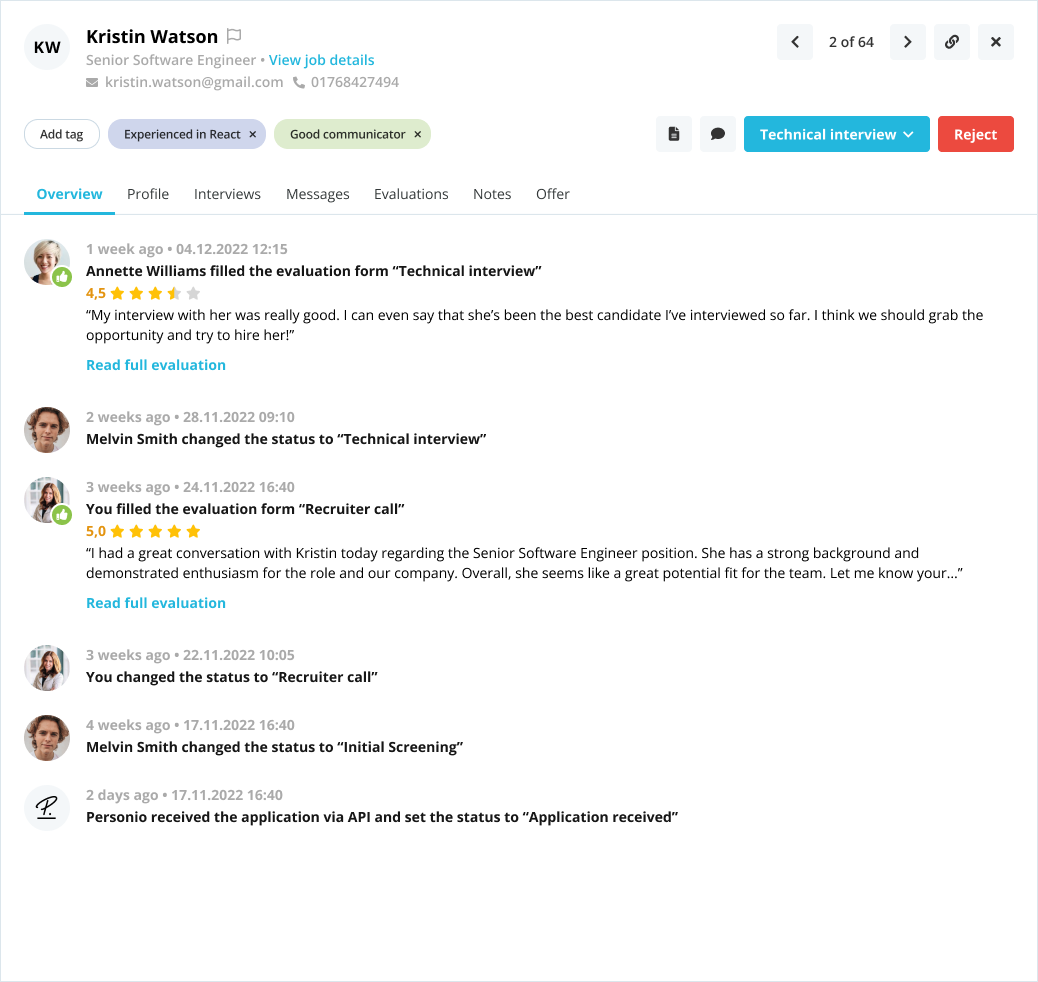
Task: Click the envelope icon beside the email
Action: tap(92, 83)
